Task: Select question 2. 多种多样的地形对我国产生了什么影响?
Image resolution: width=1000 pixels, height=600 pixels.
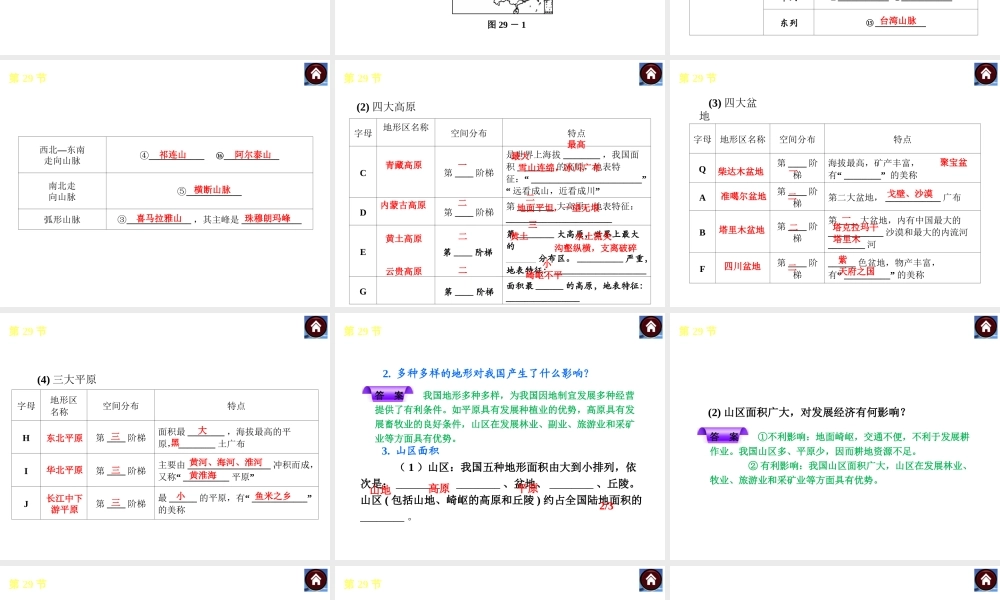Action: [x=485, y=373]
